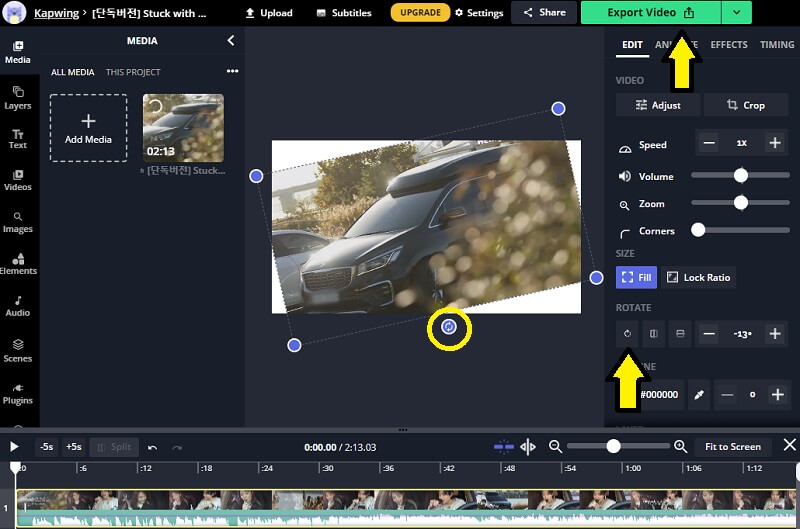800x529 pixels.
Task: Toggle the Fill size option
Action: 636,277
